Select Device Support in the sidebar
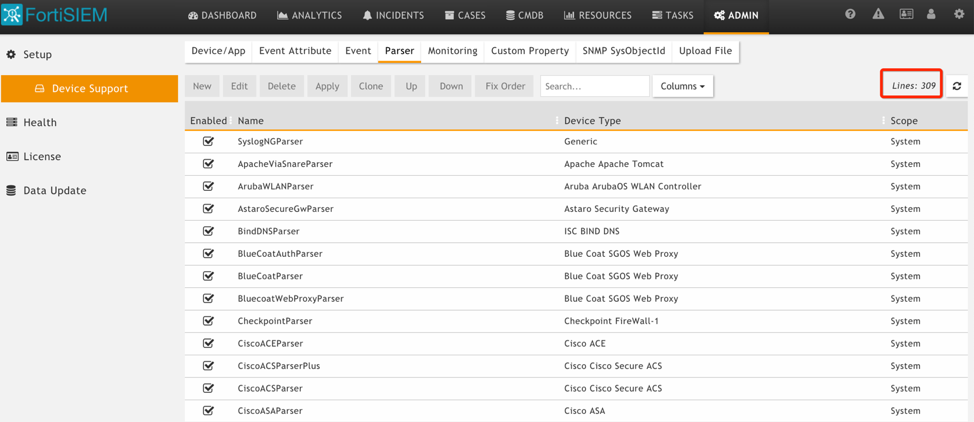This screenshot has height=422, width=974. tap(89, 88)
